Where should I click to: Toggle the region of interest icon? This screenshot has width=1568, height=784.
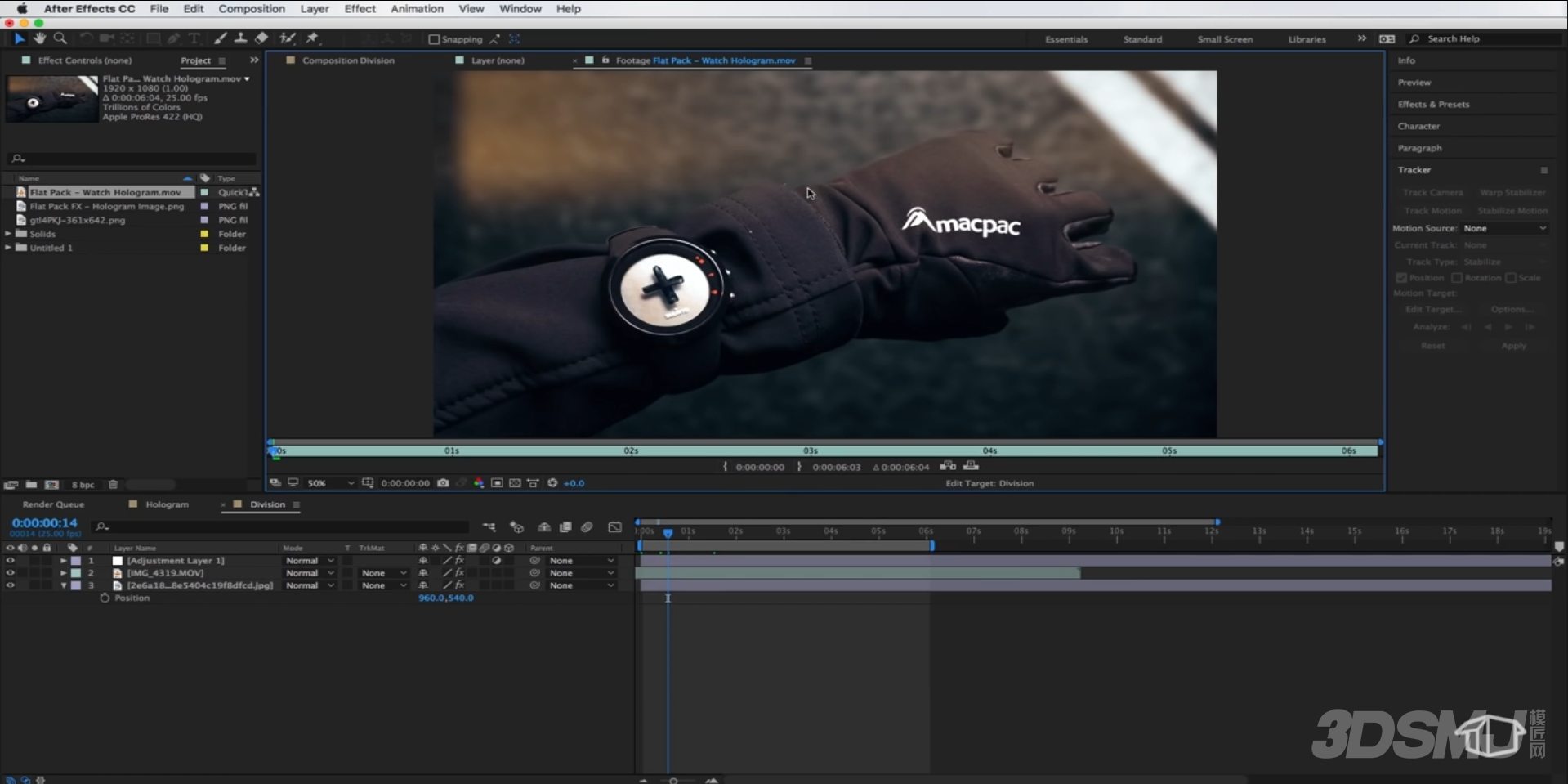point(497,483)
